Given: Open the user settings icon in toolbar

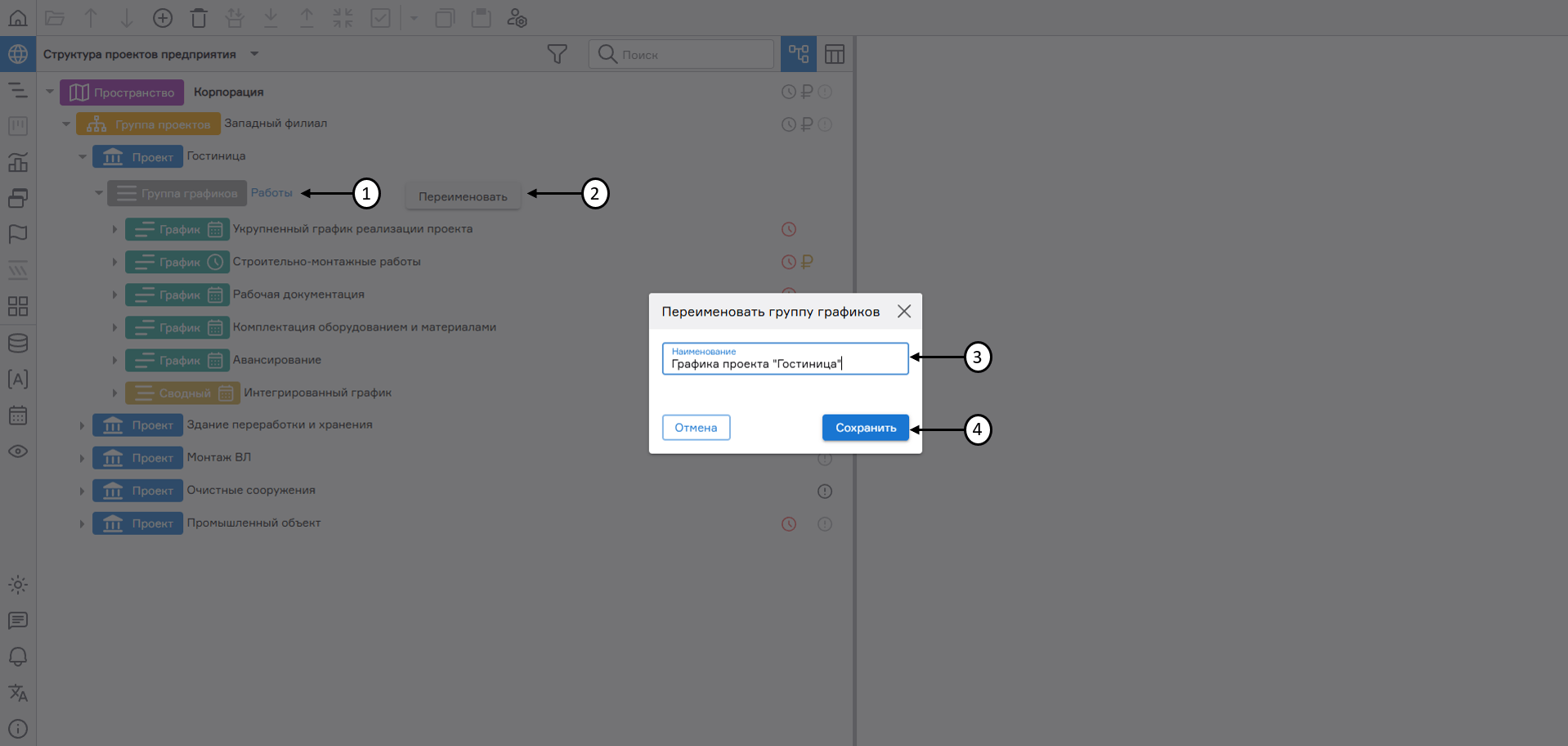Looking at the screenshot, I should tap(517, 18).
